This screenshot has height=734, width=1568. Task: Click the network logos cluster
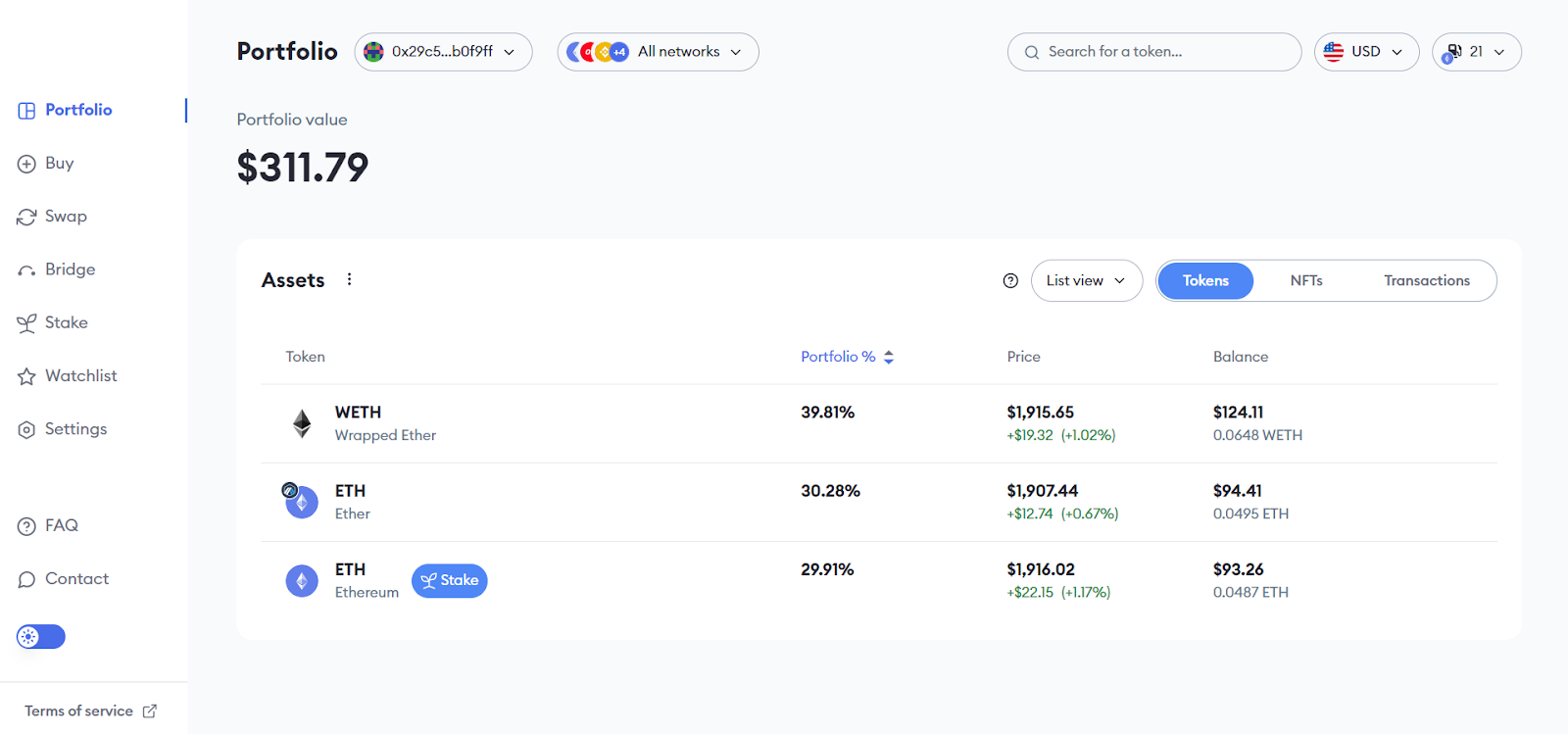pyautogui.click(x=598, y=52)
